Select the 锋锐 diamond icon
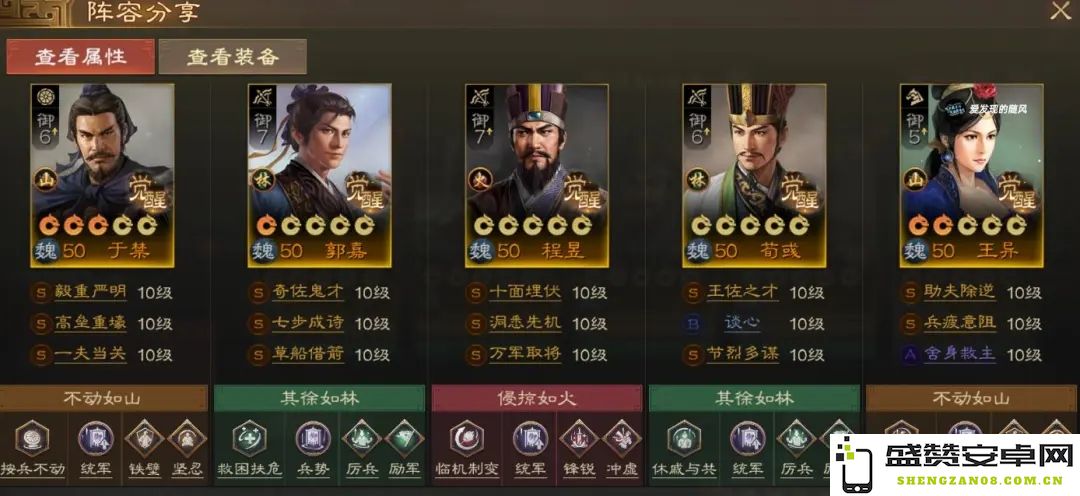 coord(579,439)
